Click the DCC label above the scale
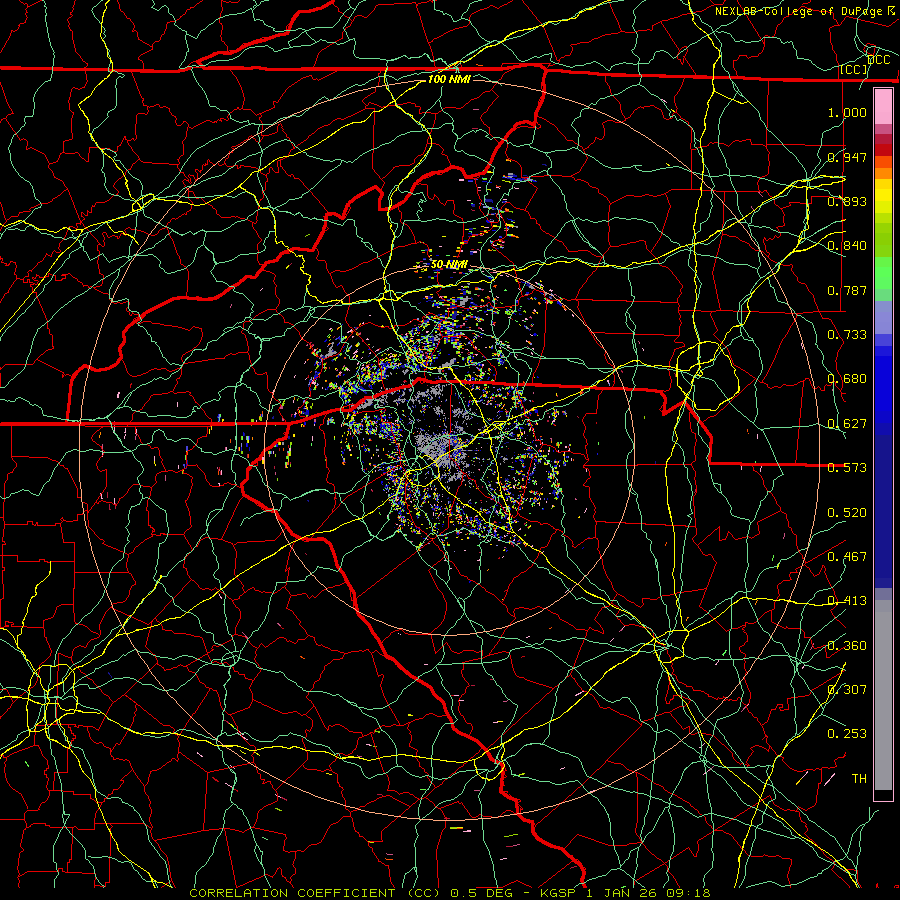 (x=879, y=60)
